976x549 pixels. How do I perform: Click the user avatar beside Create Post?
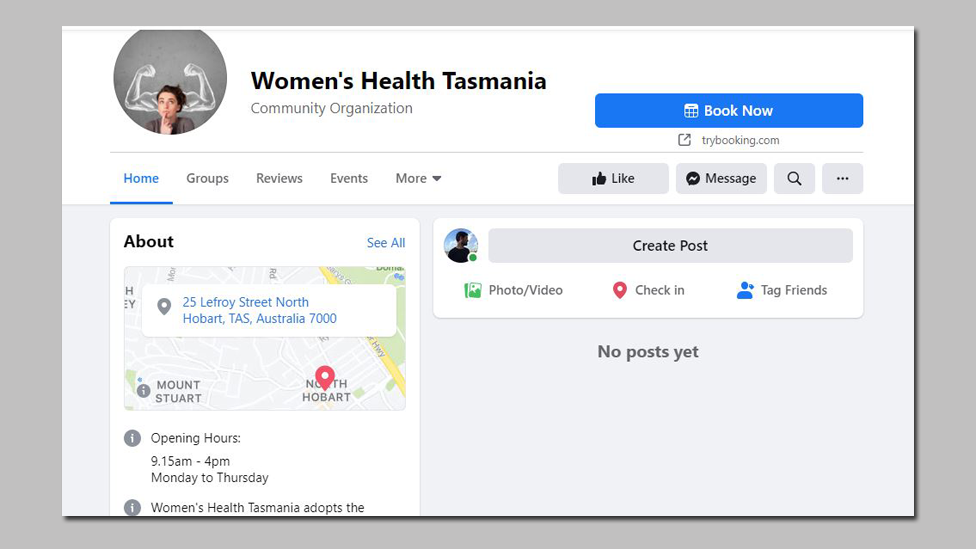click(x=461, y=245)
